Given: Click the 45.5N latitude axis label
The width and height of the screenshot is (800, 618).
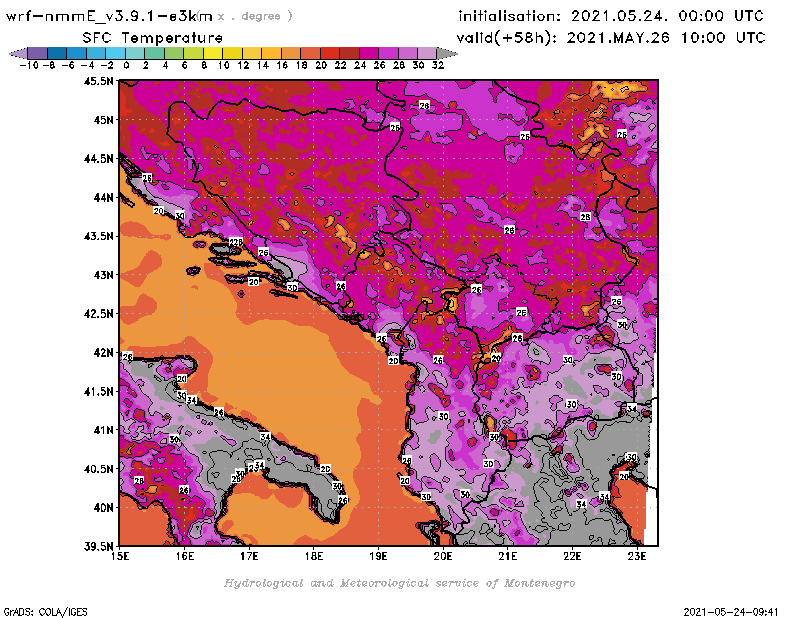Looking at the screenshot, I should point(97,82).
